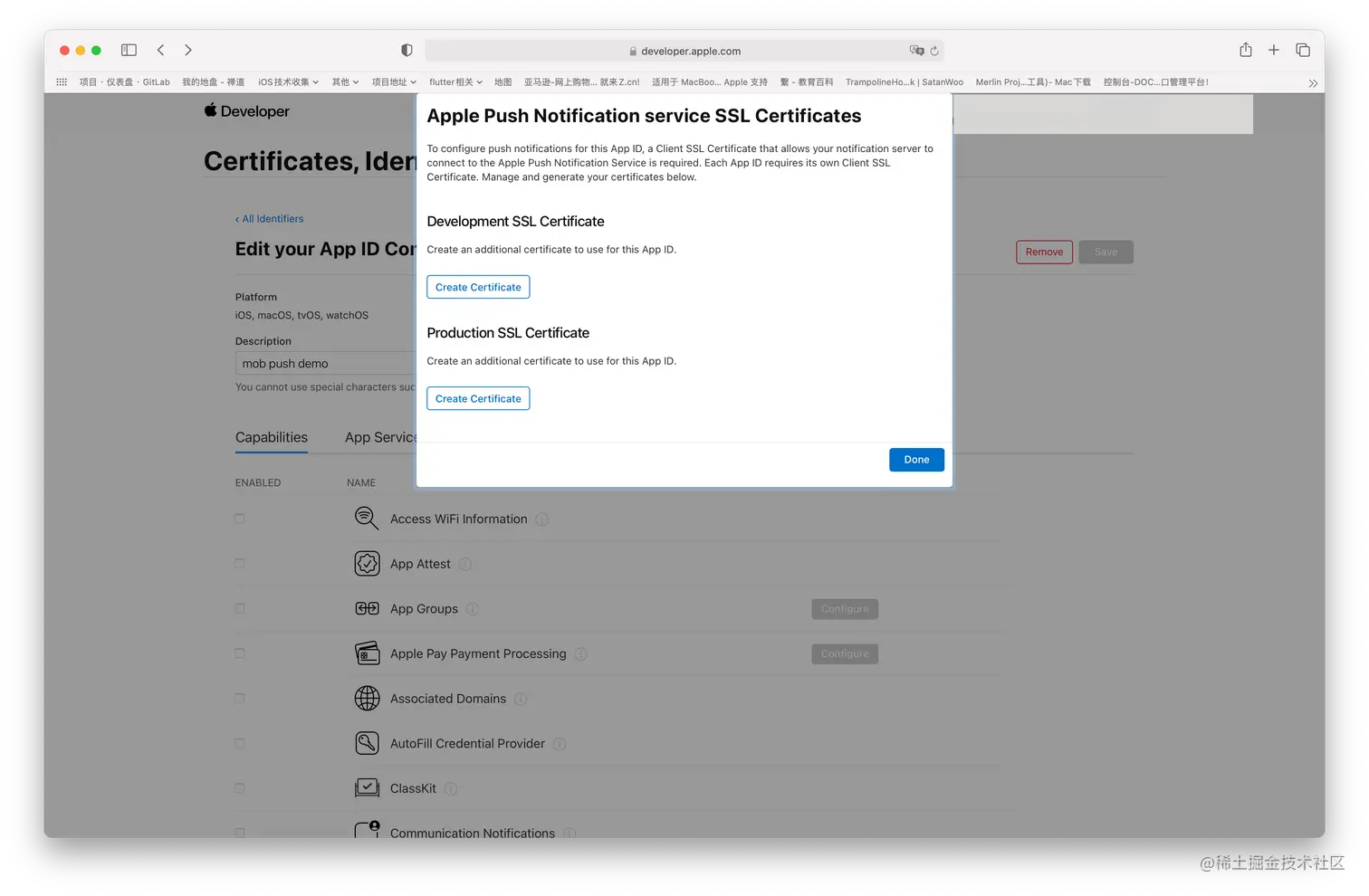This screenshot has height=896, width=1369.
Task: Click the Remove button
Action: point(1044,252)
